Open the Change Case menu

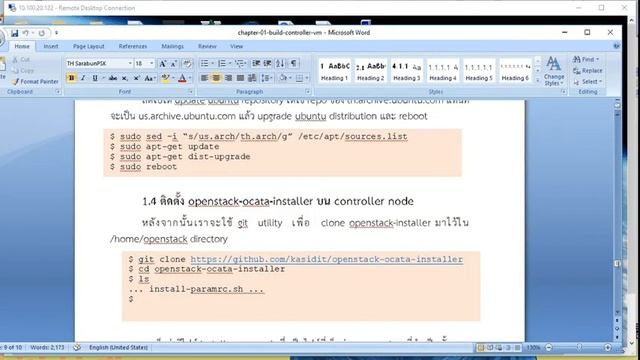(x=149, y=78)
